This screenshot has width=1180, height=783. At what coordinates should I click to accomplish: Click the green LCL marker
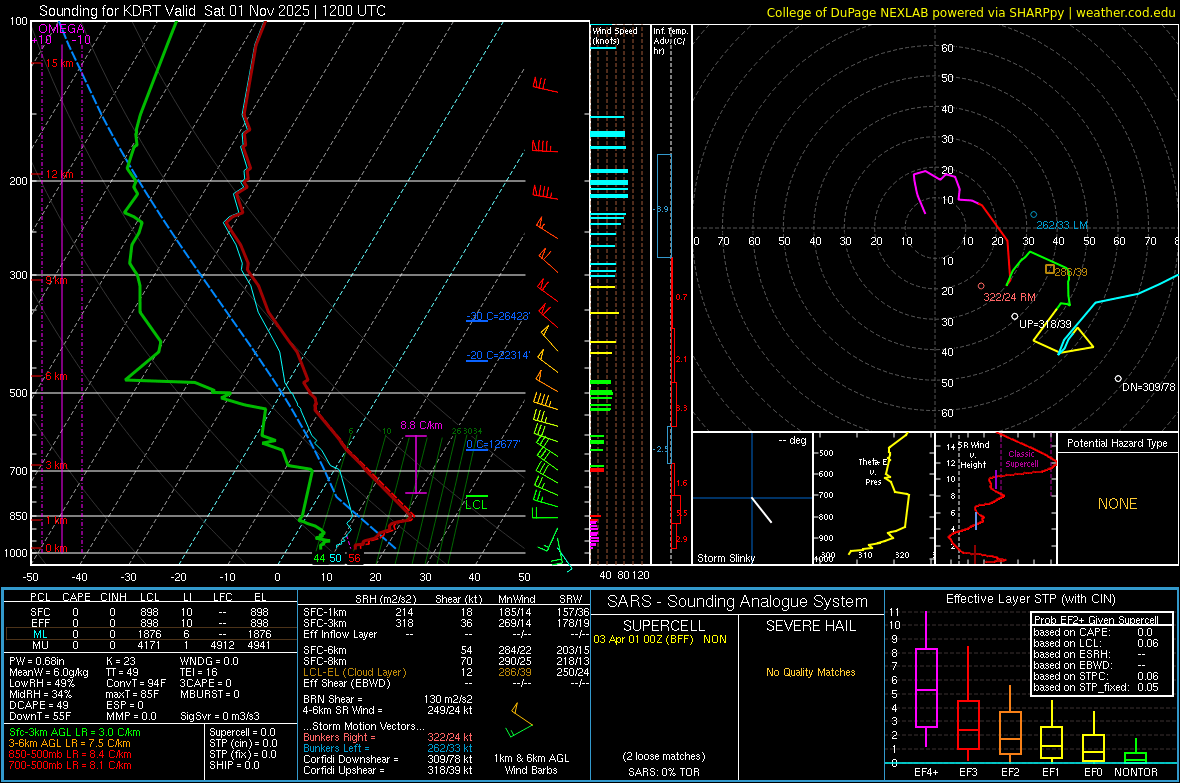coord(476,504)
